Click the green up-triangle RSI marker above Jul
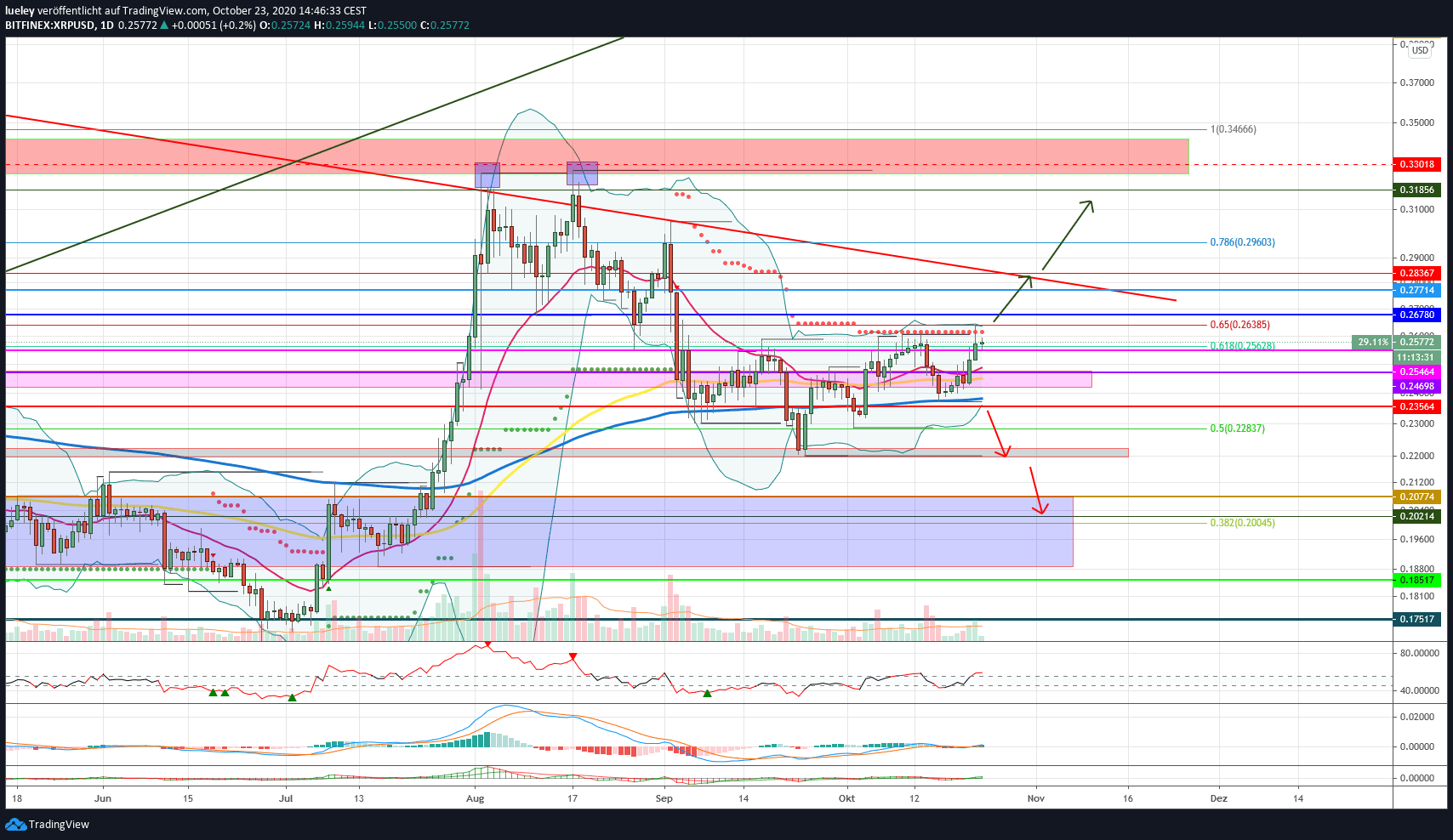 point(292,697)
